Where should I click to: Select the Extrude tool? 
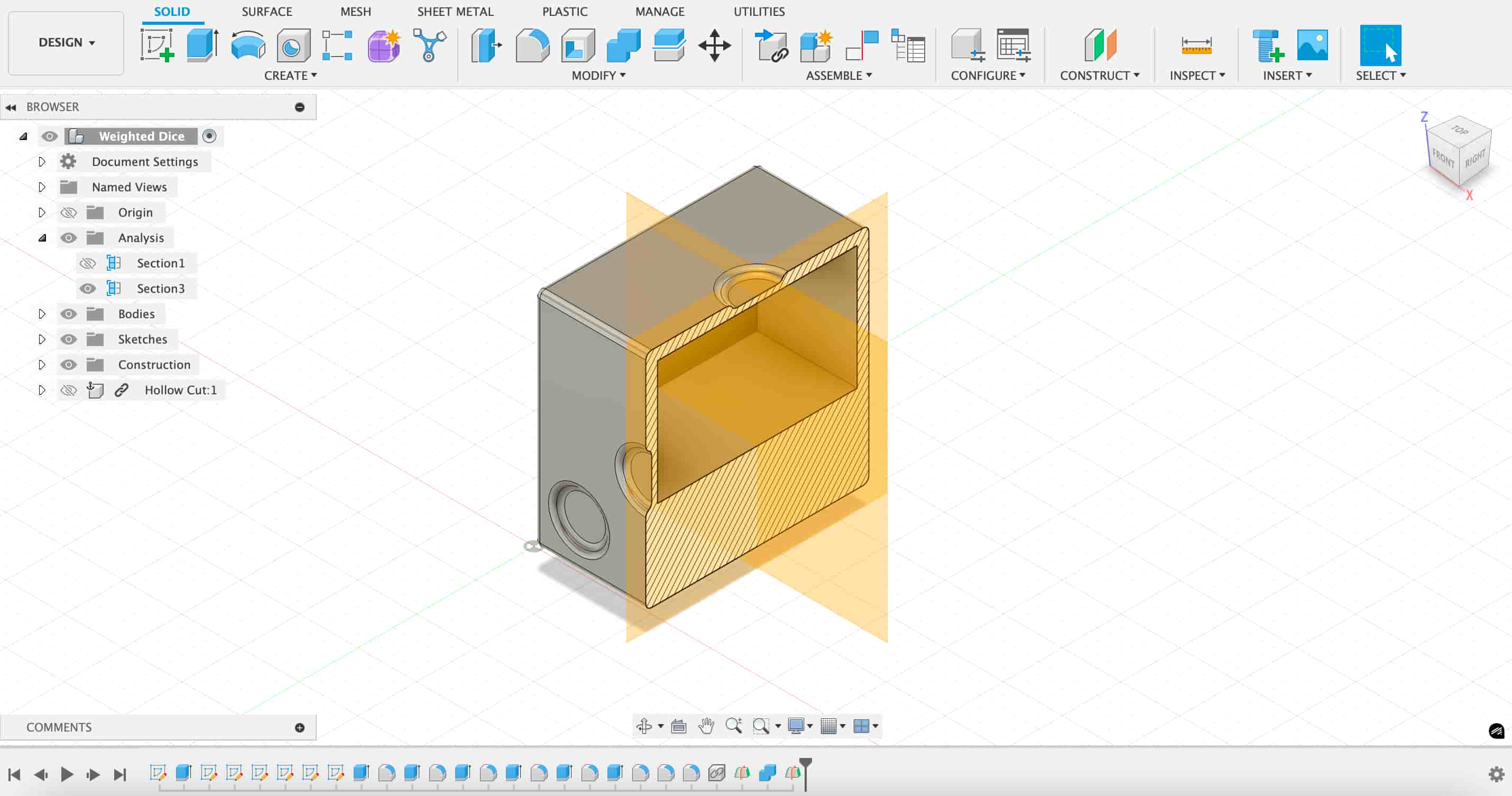(202, 45)
